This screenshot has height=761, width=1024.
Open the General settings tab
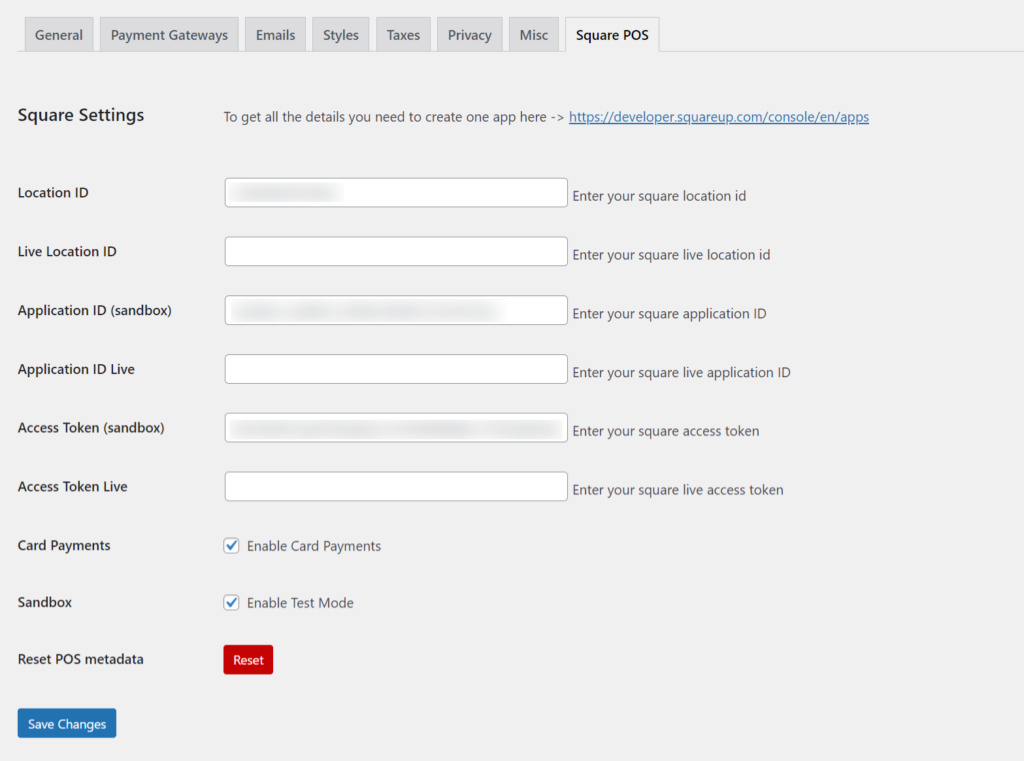click(x=59, y=35)
